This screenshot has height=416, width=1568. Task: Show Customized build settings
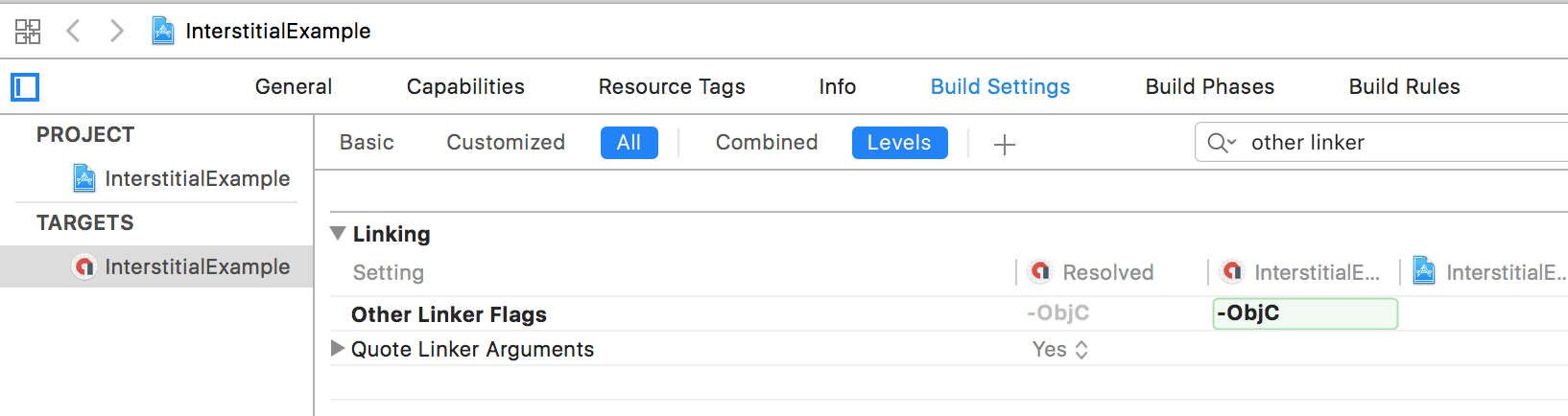(x=506, y=143)
